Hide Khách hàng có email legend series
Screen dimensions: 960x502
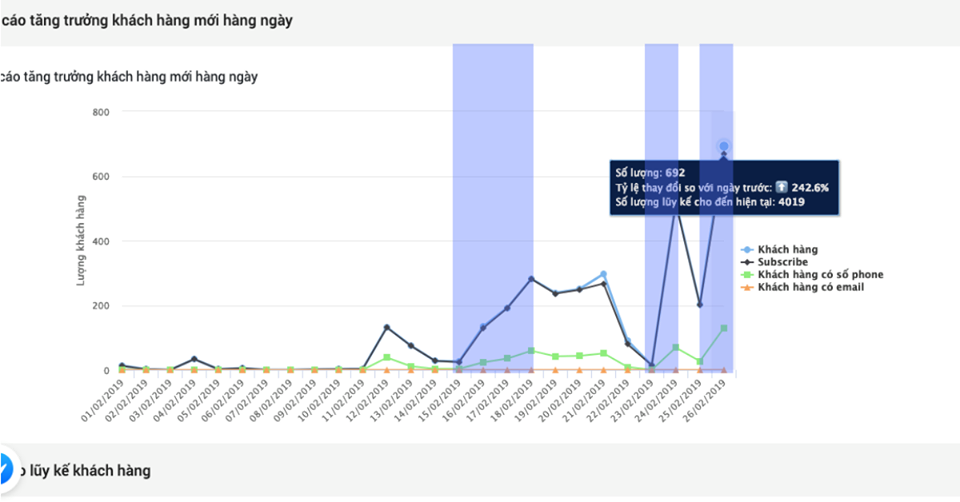(x=810, y=288)
